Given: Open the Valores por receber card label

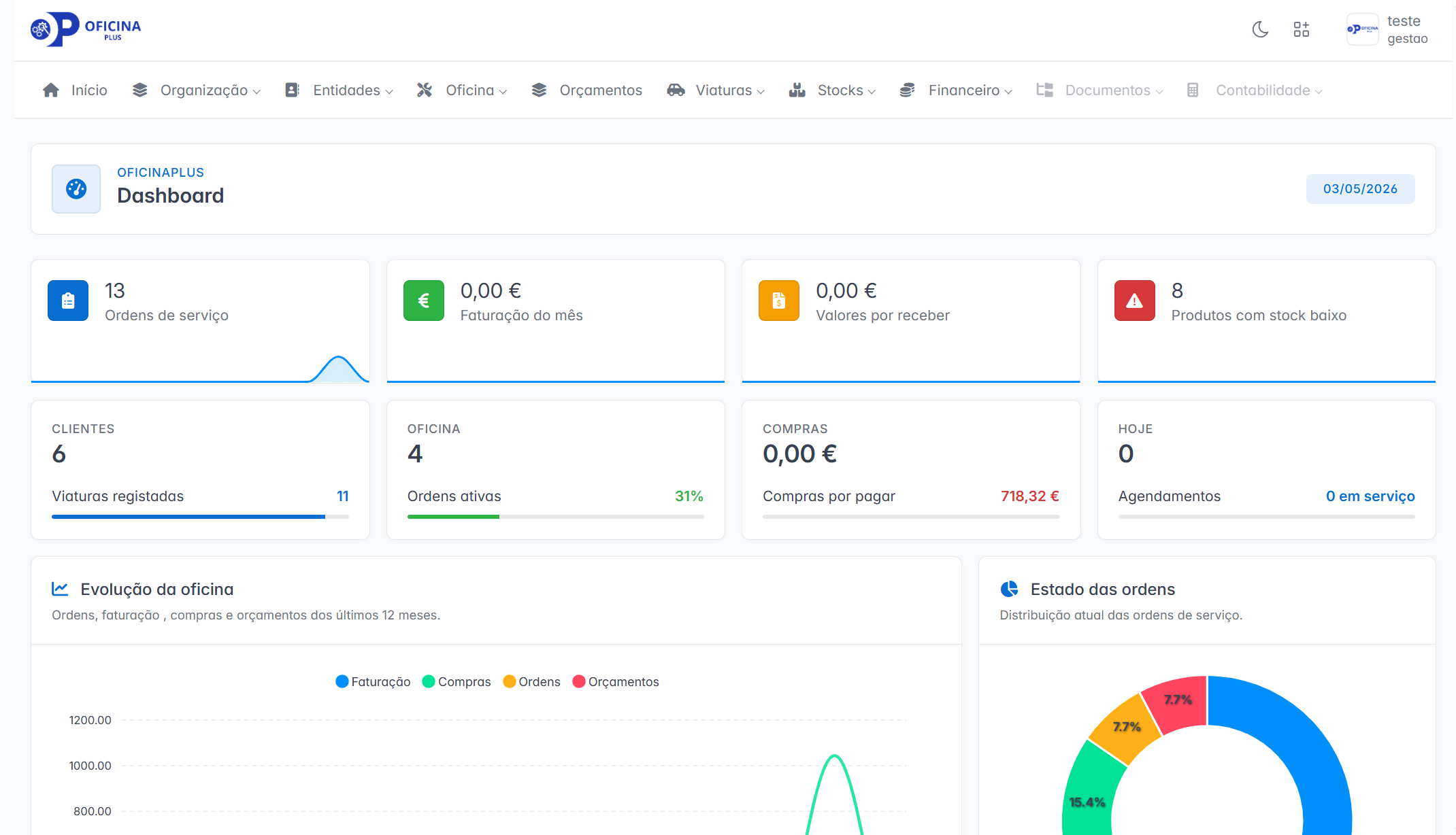Looking at the screenshot, I should (x=882, y=316).
